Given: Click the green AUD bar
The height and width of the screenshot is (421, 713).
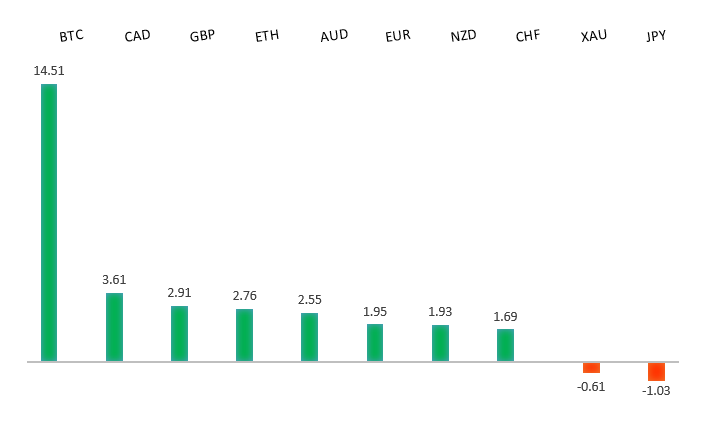Looking at the screenshot, I should (x=309, y=336).
